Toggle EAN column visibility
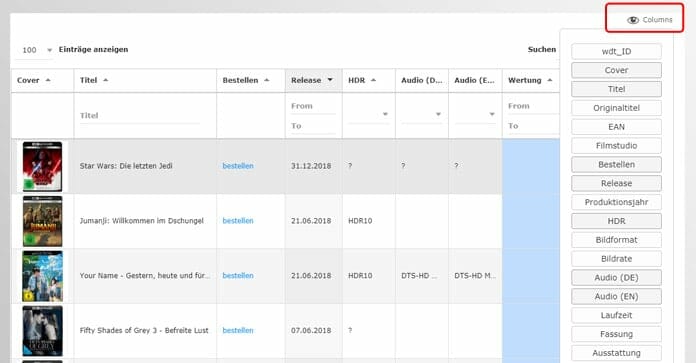 (616, 127)
